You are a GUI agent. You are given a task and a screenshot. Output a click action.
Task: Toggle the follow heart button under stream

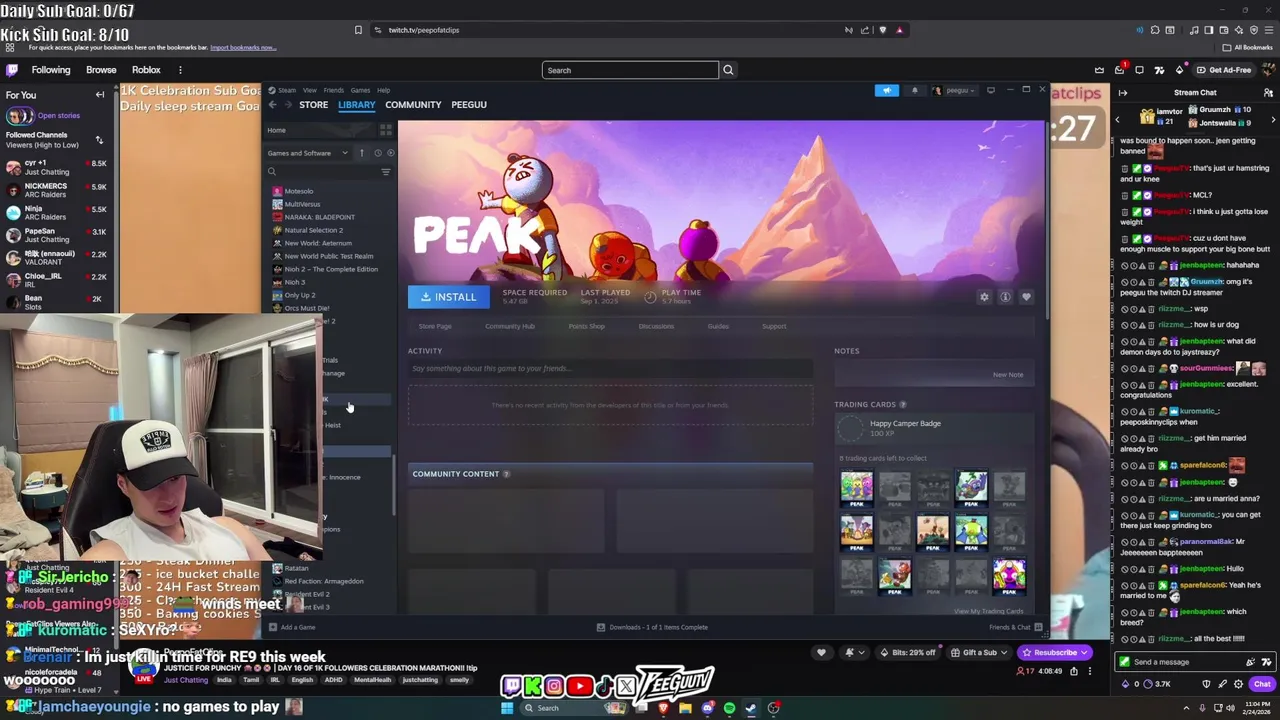pos(821,653)
